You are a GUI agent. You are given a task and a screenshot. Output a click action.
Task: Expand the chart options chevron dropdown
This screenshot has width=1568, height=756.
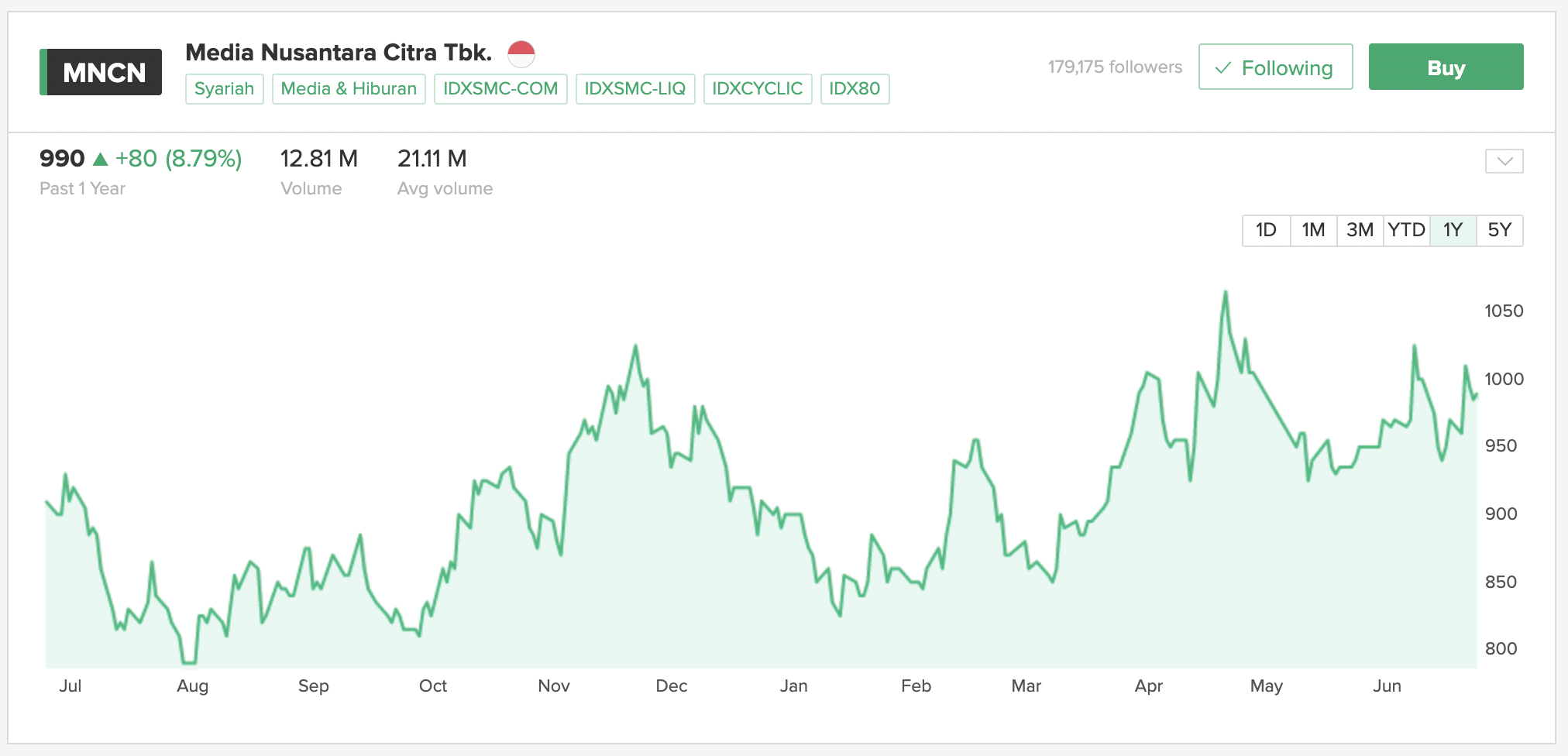1504,161
